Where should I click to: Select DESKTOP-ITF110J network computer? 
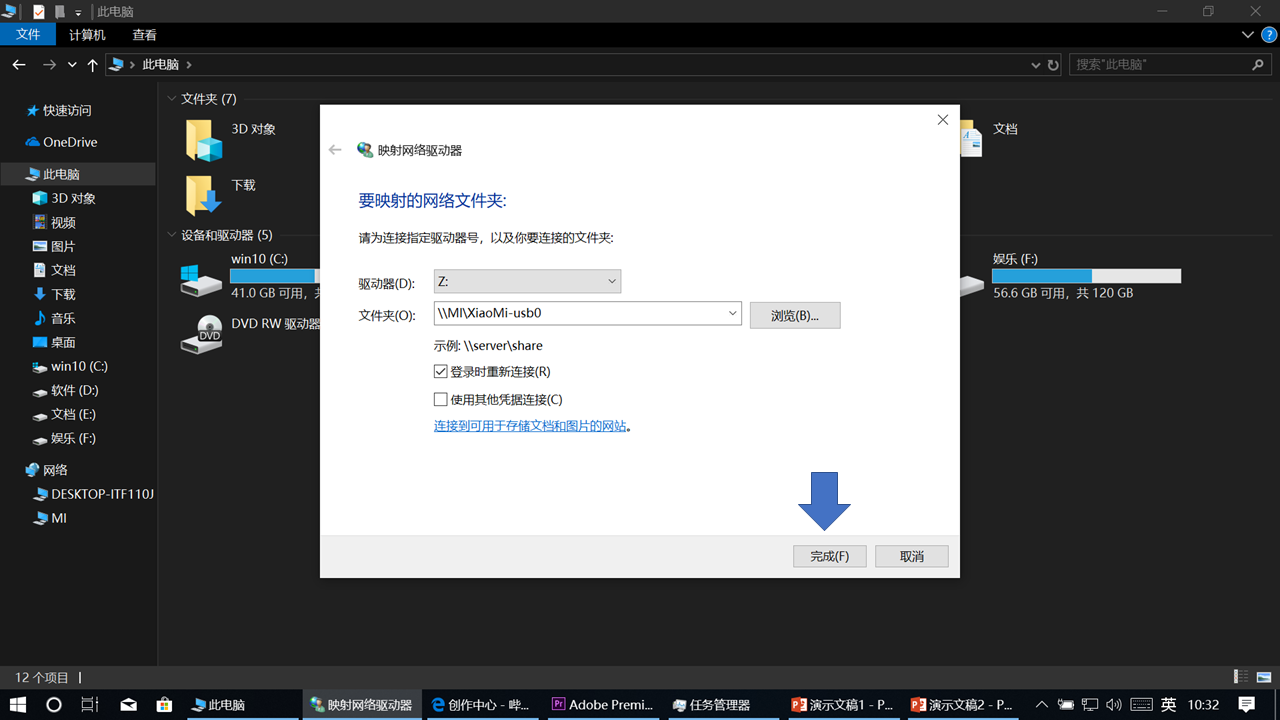click(102, 494)
